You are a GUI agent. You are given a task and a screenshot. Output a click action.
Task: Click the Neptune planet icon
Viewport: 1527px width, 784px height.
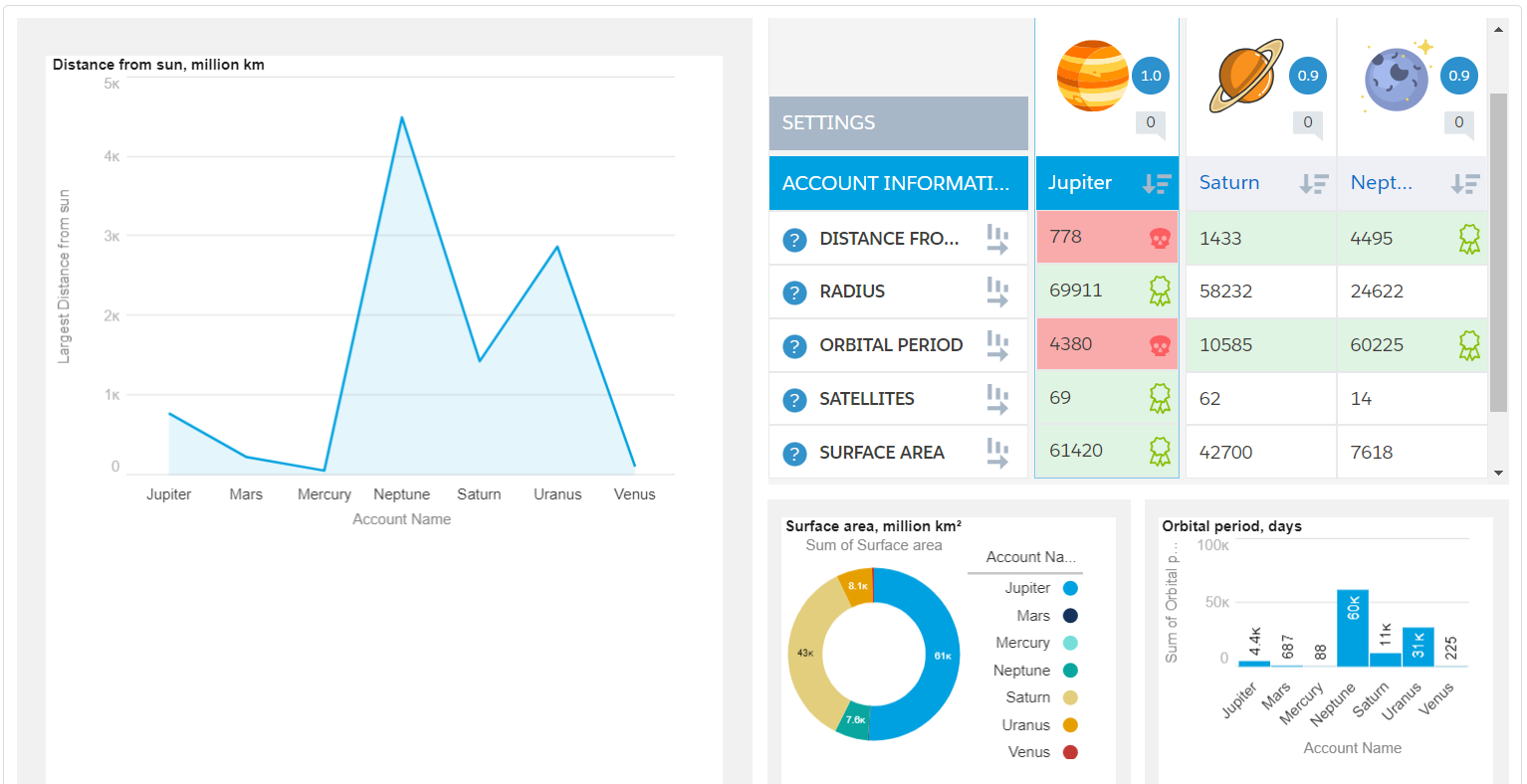[x=1398, y=76]
